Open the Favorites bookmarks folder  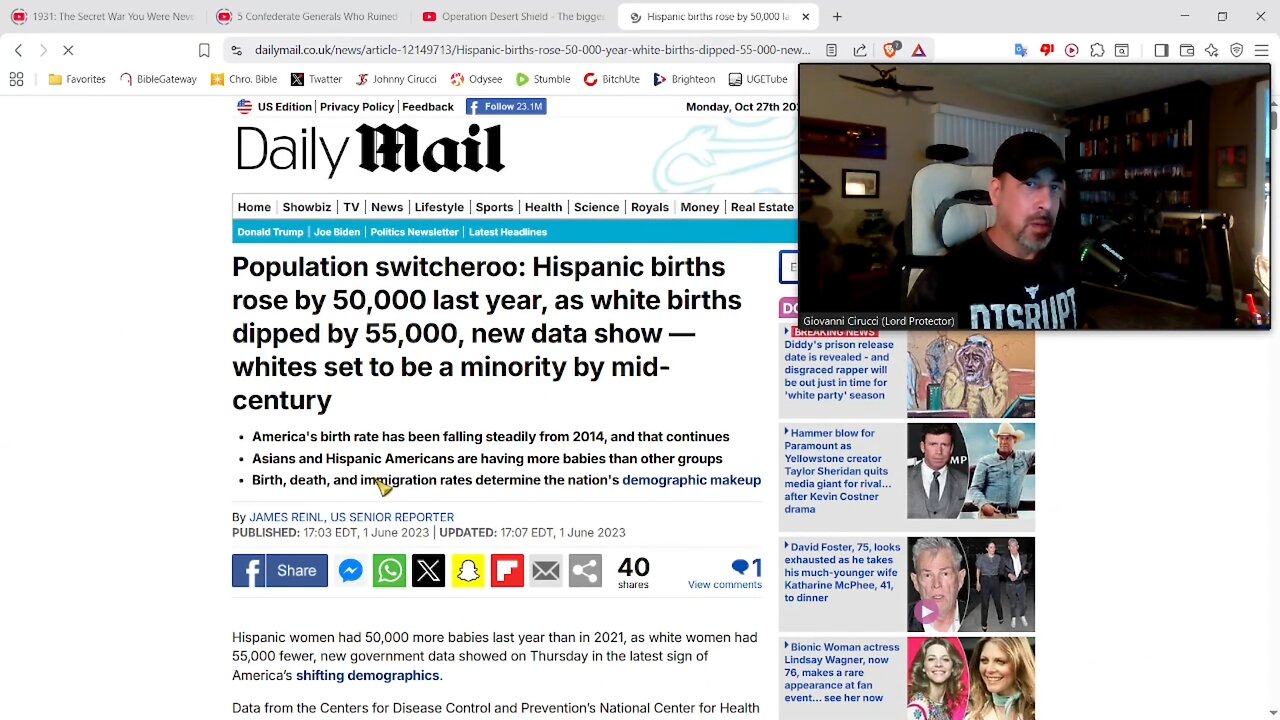click(x=77, y=79)
